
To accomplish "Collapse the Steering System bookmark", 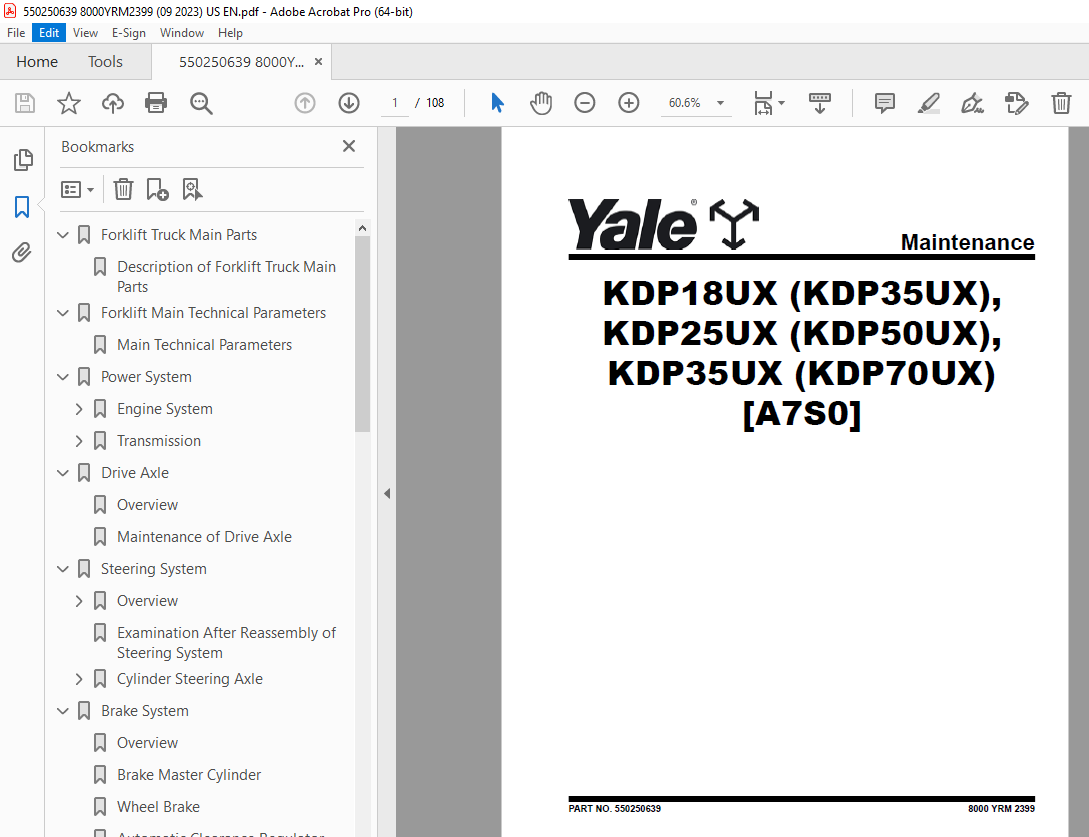I will (63, 568).
